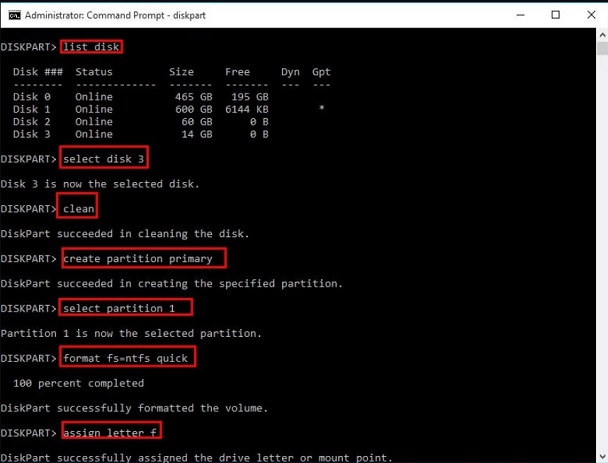
Task: Click the '465 GB' size value
Action: (x=193, y=97)
